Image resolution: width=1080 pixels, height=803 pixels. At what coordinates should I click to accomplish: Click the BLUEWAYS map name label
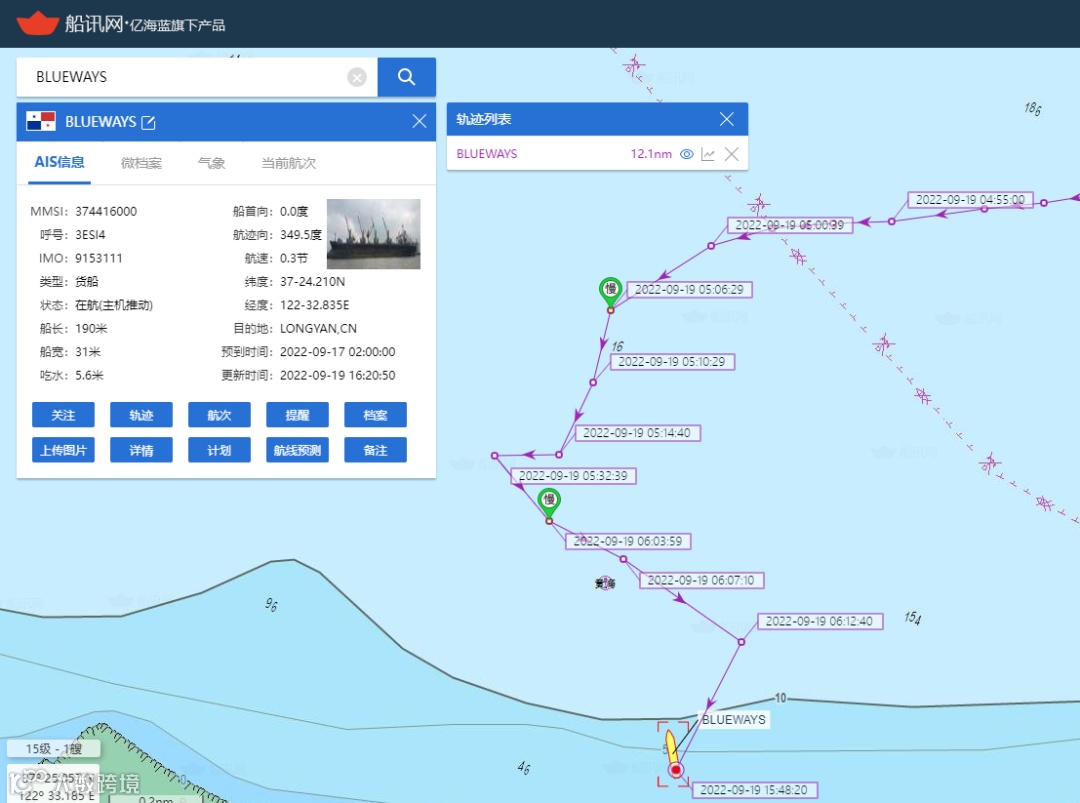734,720
